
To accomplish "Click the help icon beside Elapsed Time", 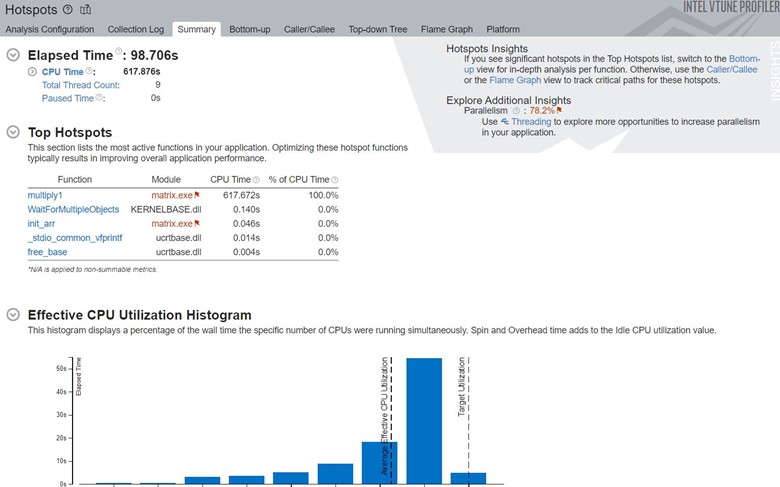I will tap(118, 51).
